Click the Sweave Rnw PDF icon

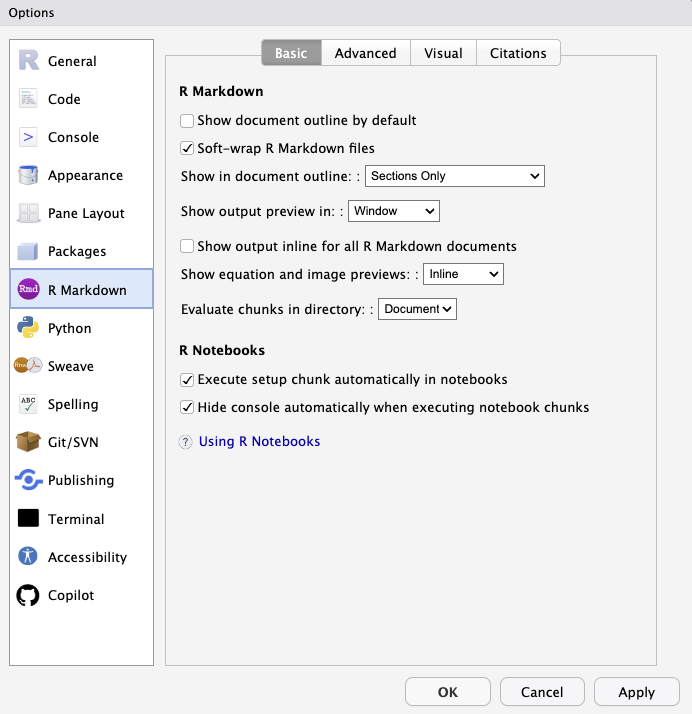(28, 365)
